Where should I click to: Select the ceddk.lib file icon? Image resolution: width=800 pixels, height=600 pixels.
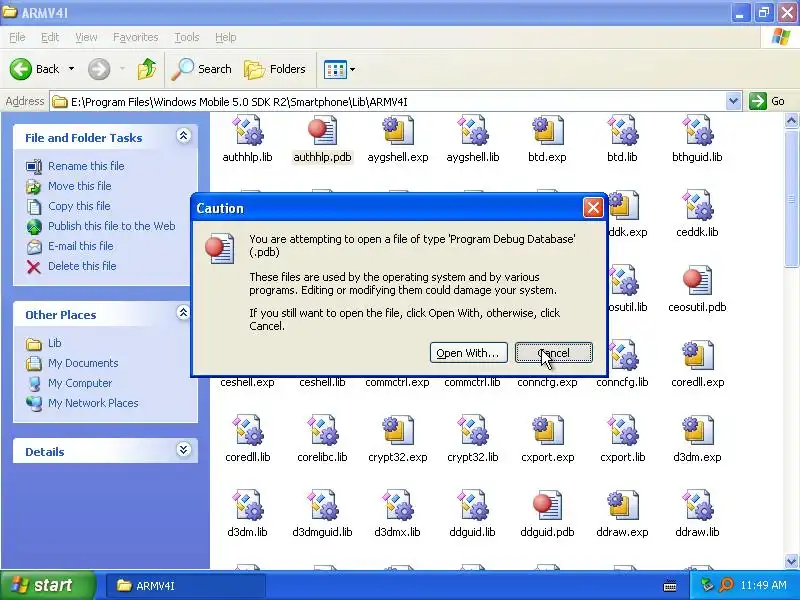coord(697,206)
